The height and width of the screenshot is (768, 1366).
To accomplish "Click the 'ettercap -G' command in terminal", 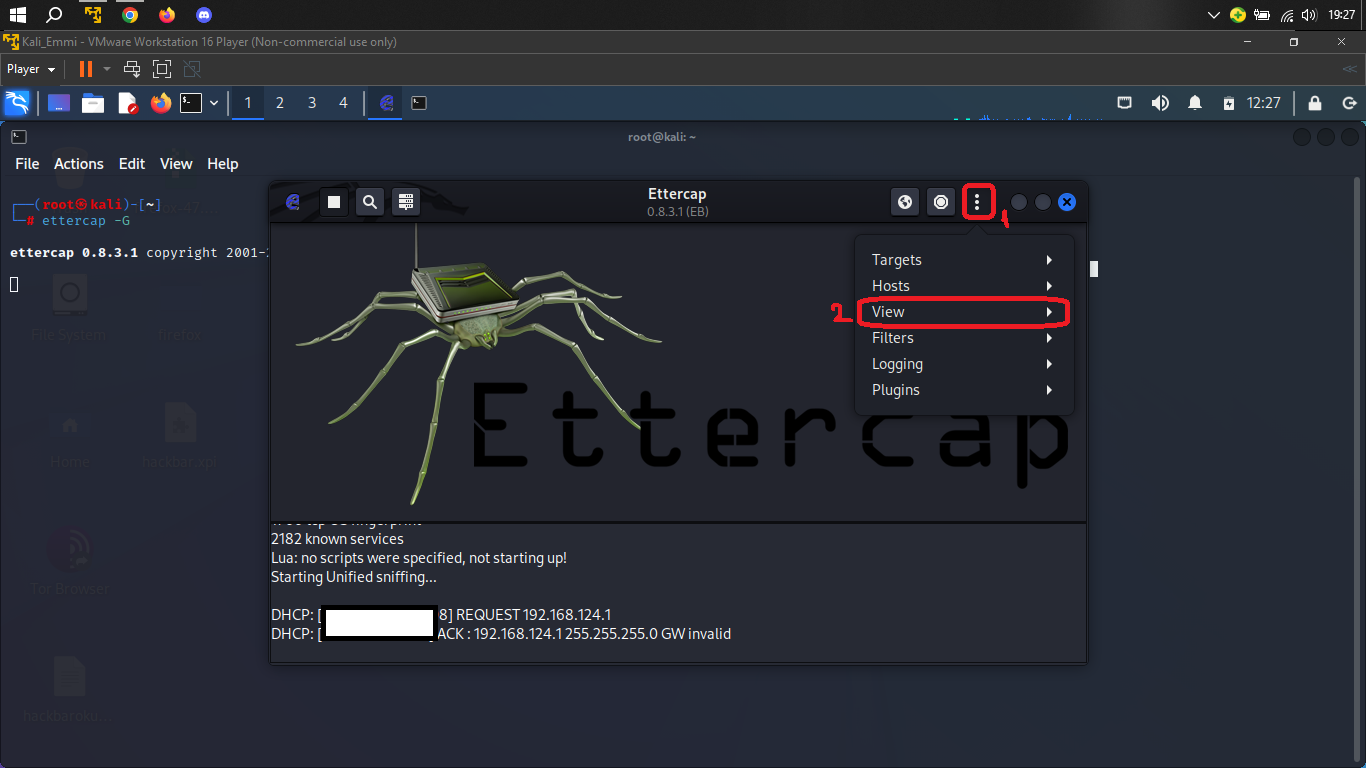I will (x=86, y=221).
